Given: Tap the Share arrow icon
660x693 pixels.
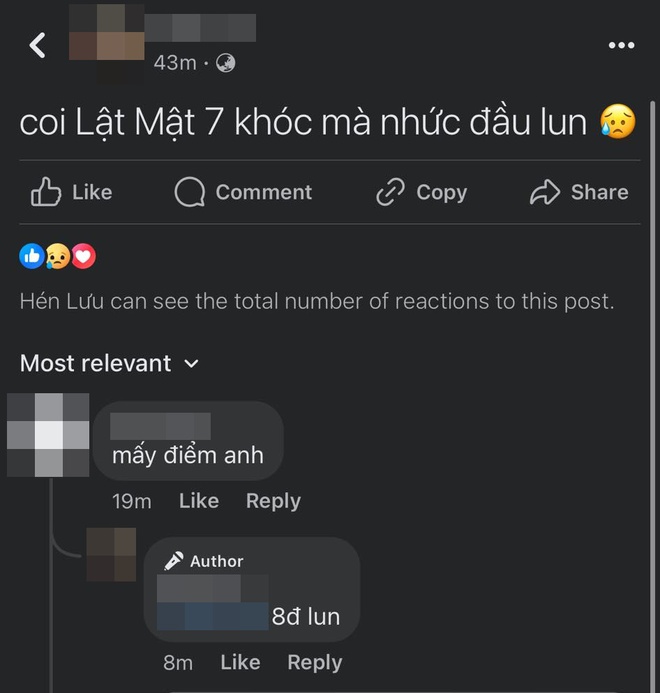Looking at the screenshot, I should click(545, 192).
